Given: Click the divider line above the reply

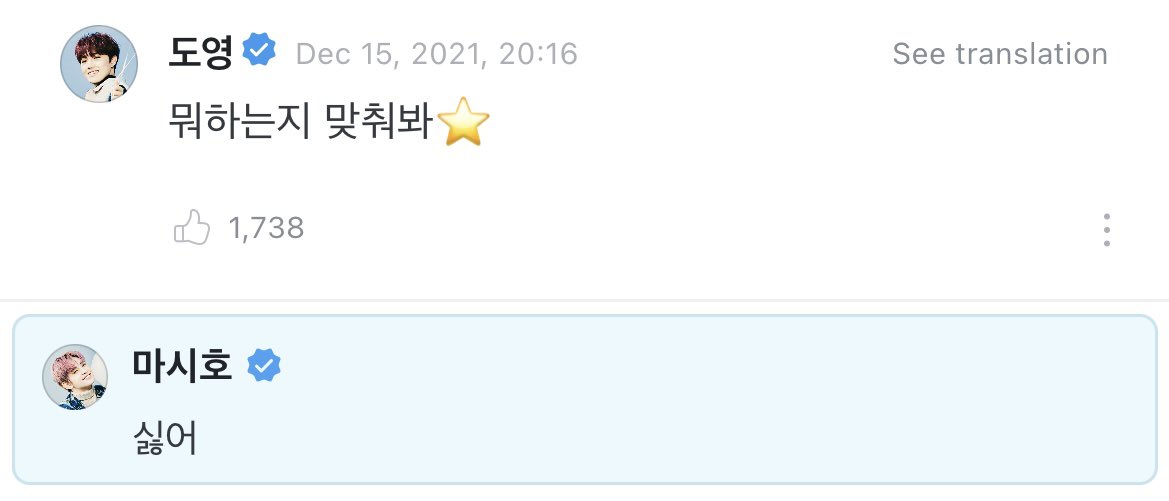Looking at the screenshot, I should click(x=584, y=300).
